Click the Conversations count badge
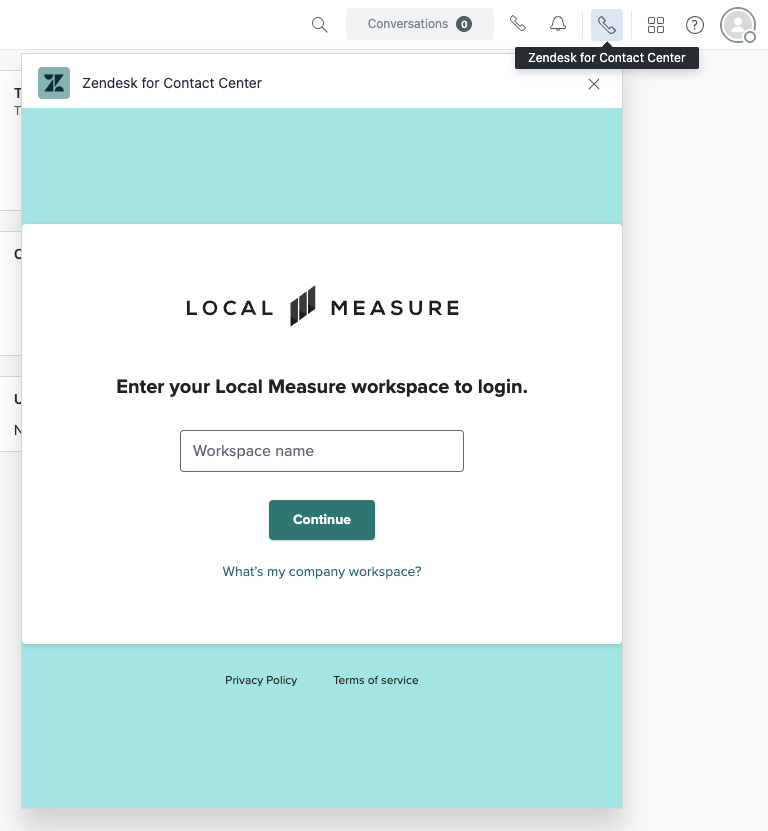The image size is (768, 831). (464, 24)
